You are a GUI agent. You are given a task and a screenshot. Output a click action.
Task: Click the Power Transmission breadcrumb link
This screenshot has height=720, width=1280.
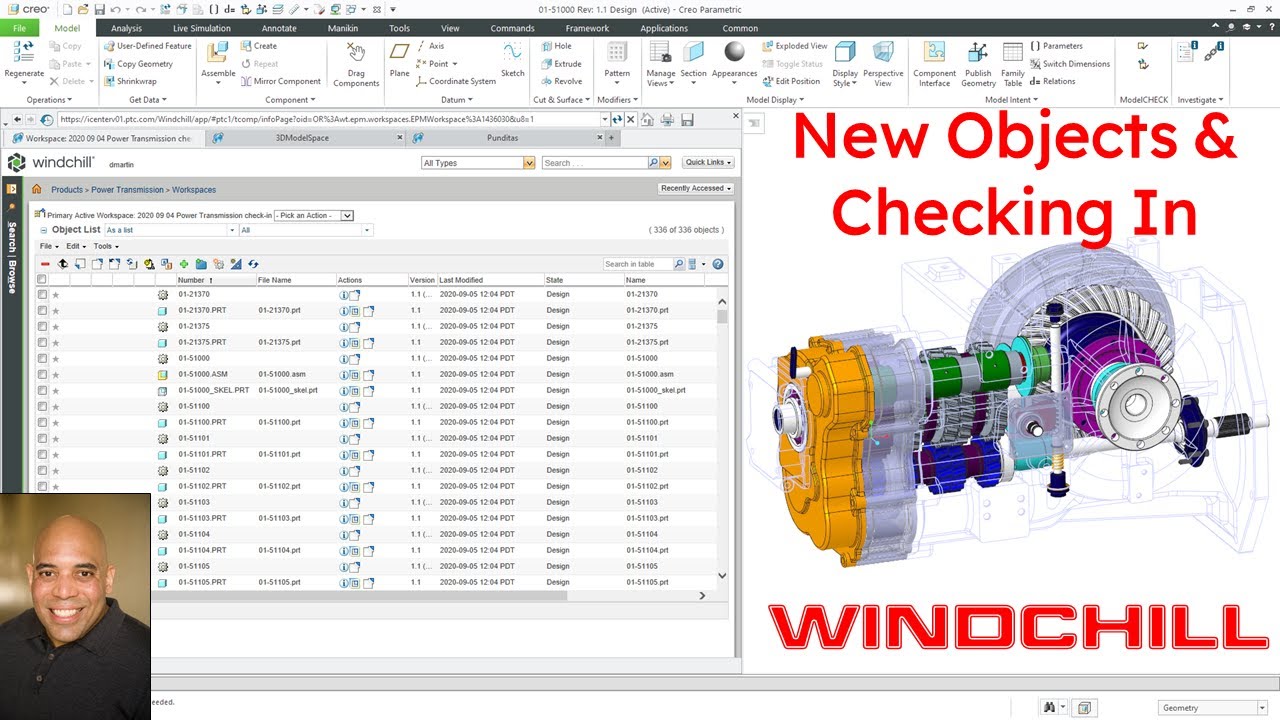point(128,189)
